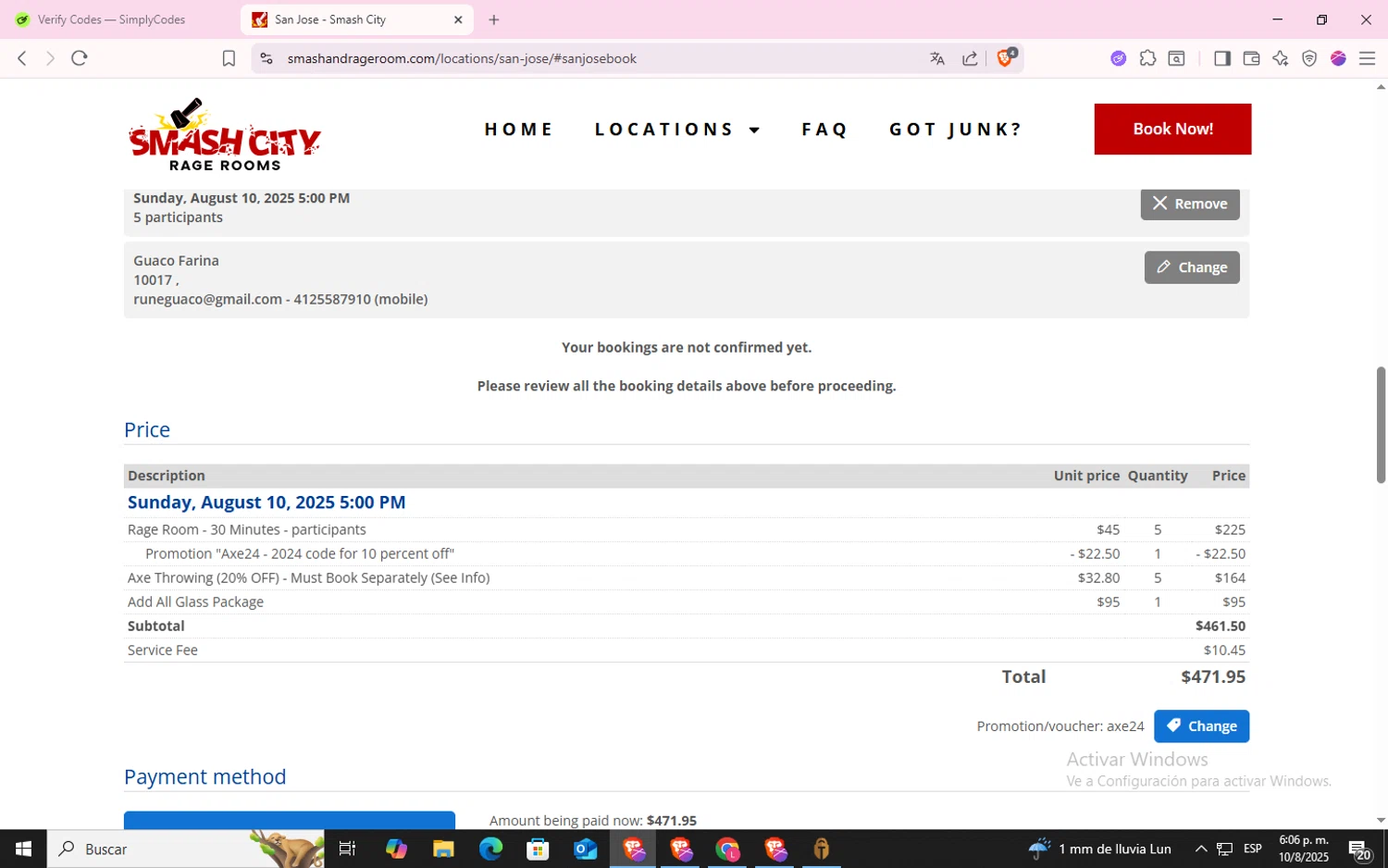Screen dimensions: 1388x868
Task: Open the GOT JUNK? page
Action: [955, 130]
